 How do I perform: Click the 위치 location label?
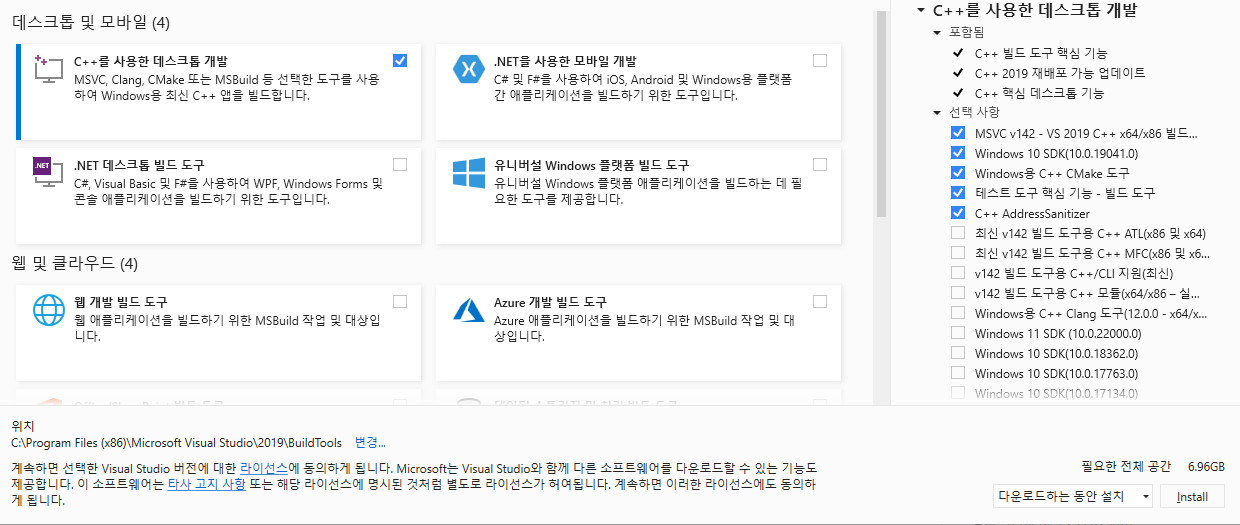tap(22, 426)
